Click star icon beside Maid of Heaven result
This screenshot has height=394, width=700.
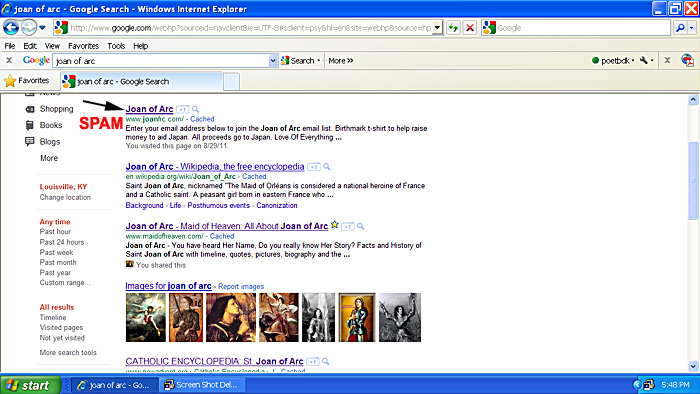pos(334,225)
